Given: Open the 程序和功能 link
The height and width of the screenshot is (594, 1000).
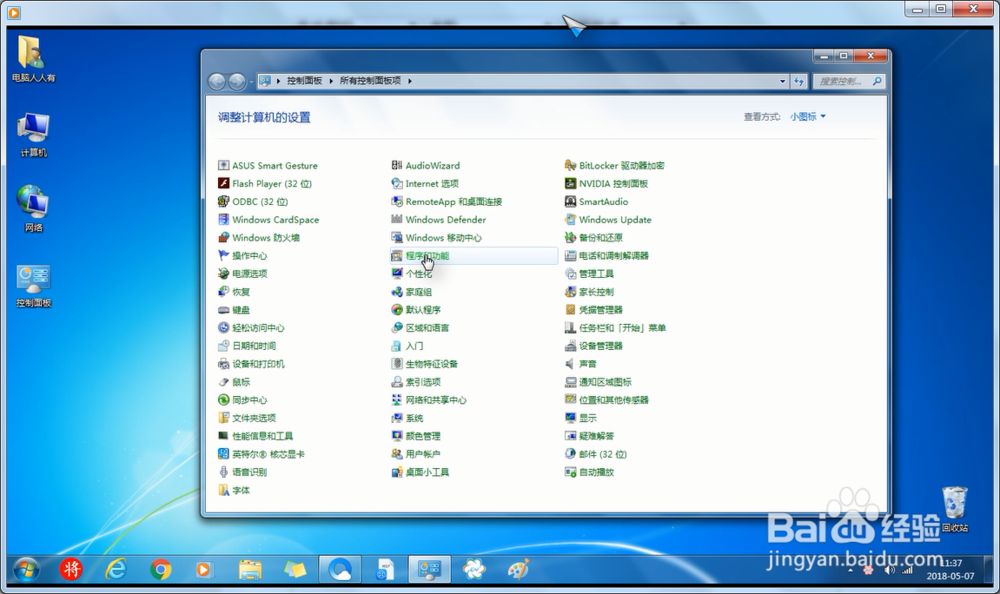Looking at the screenshot, I should 427,256.
